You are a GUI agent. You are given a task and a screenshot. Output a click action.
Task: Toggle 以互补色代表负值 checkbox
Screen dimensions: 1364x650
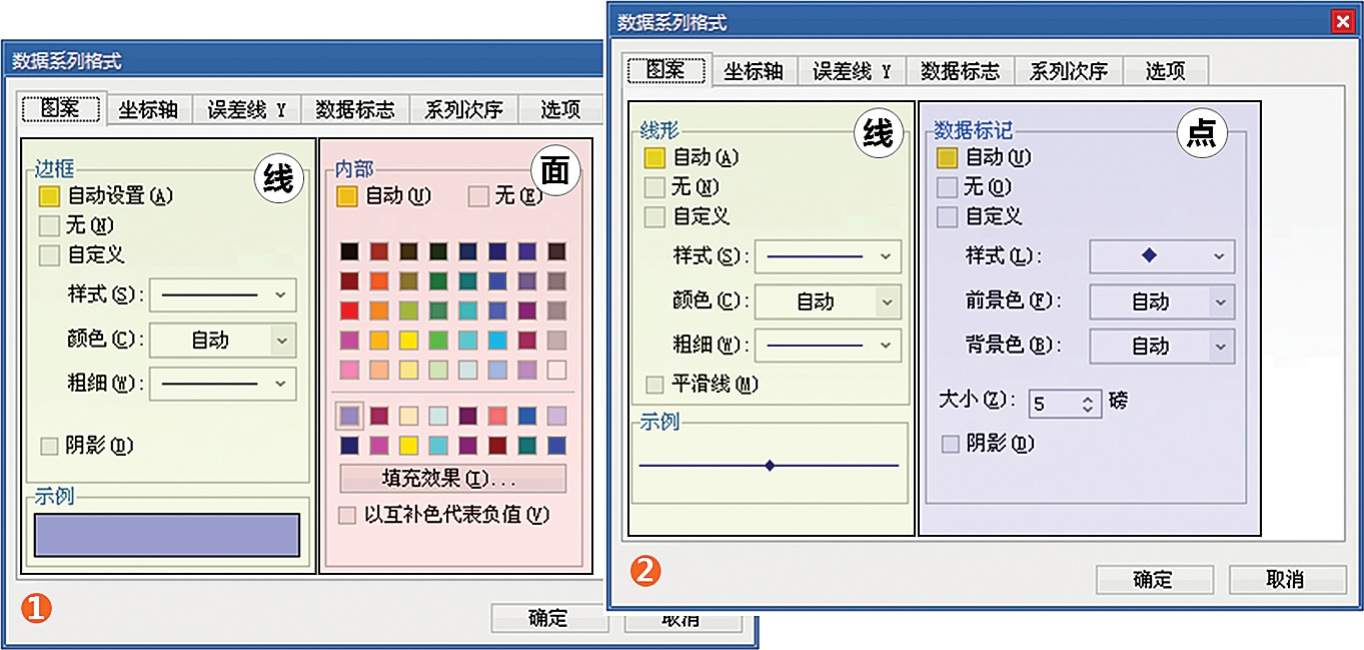click(x=347, y=516)
